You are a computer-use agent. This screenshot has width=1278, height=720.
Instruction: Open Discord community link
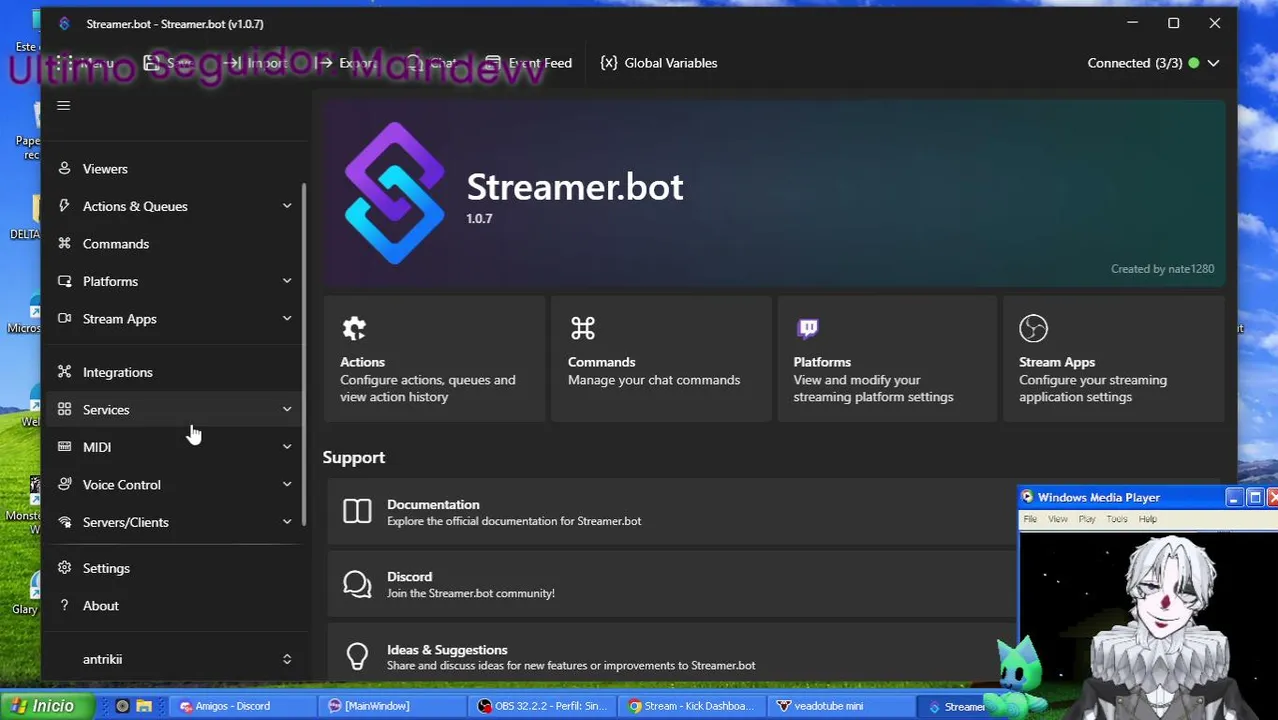click(671, 584)
